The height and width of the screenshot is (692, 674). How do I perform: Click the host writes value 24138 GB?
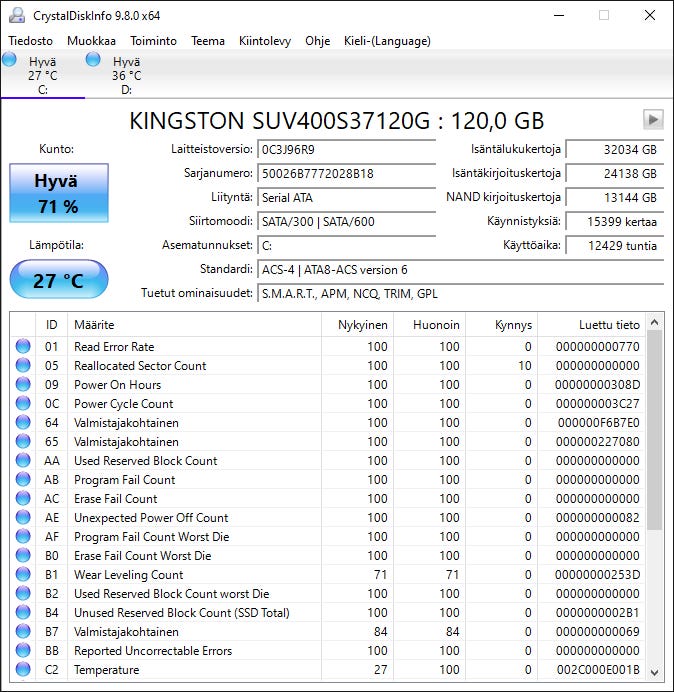614,173
